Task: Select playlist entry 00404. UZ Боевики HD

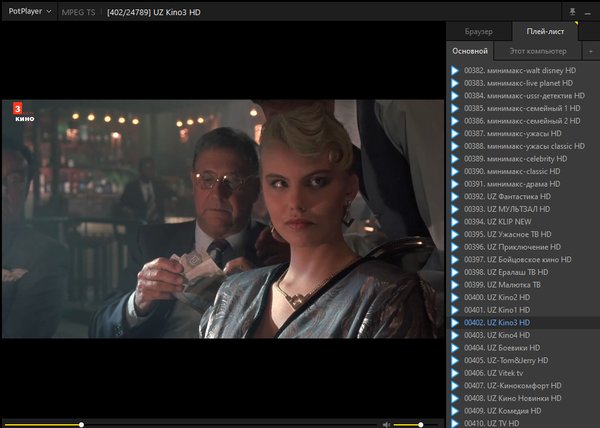Action: pos(523,348)
